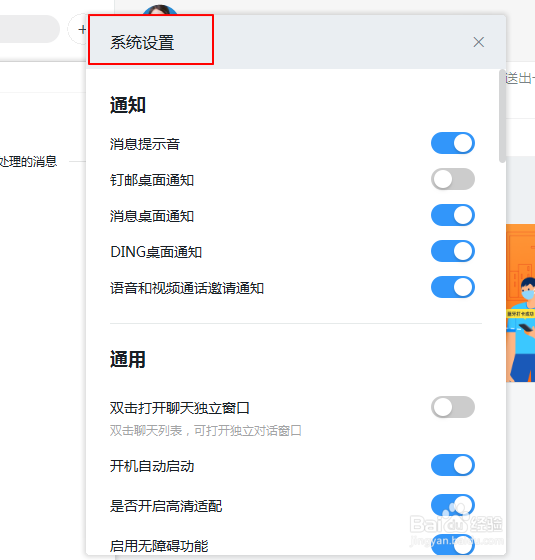Click the DING桌面通知 label
This screenshot has height=560, width=535.
point(156,252)
